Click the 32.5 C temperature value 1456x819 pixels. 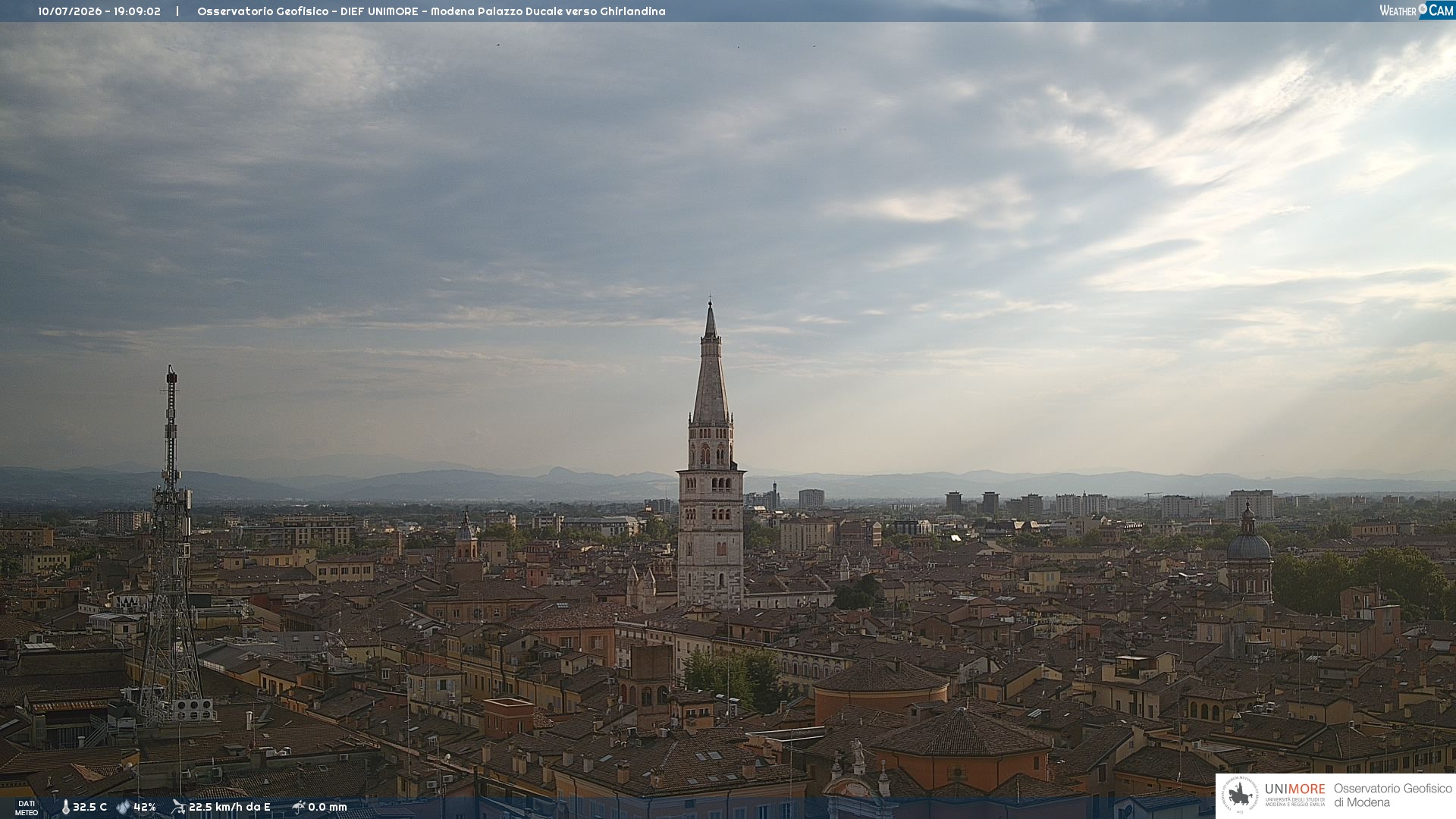90,807
